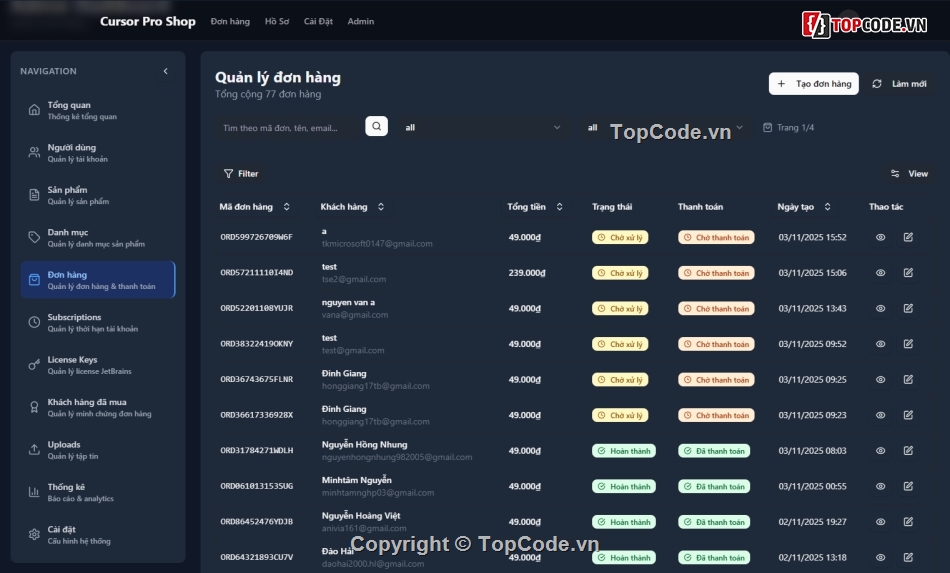Click the Cursor Pro Shop logo text

pos(148,21)
